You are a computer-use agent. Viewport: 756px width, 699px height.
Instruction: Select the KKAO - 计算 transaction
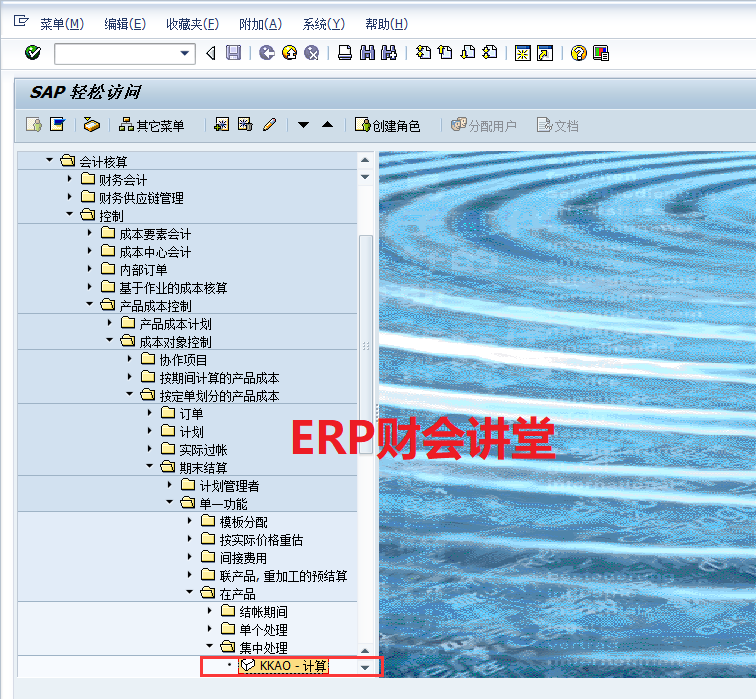[x=292, y=665]
